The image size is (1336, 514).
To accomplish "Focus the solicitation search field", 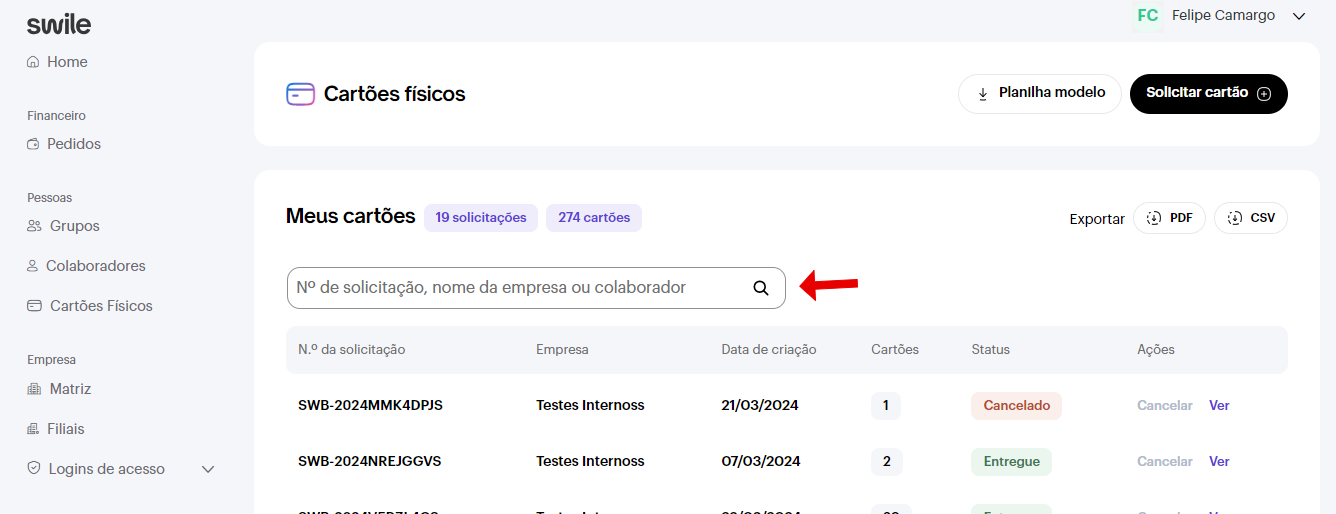I will (x=536, y=288).
